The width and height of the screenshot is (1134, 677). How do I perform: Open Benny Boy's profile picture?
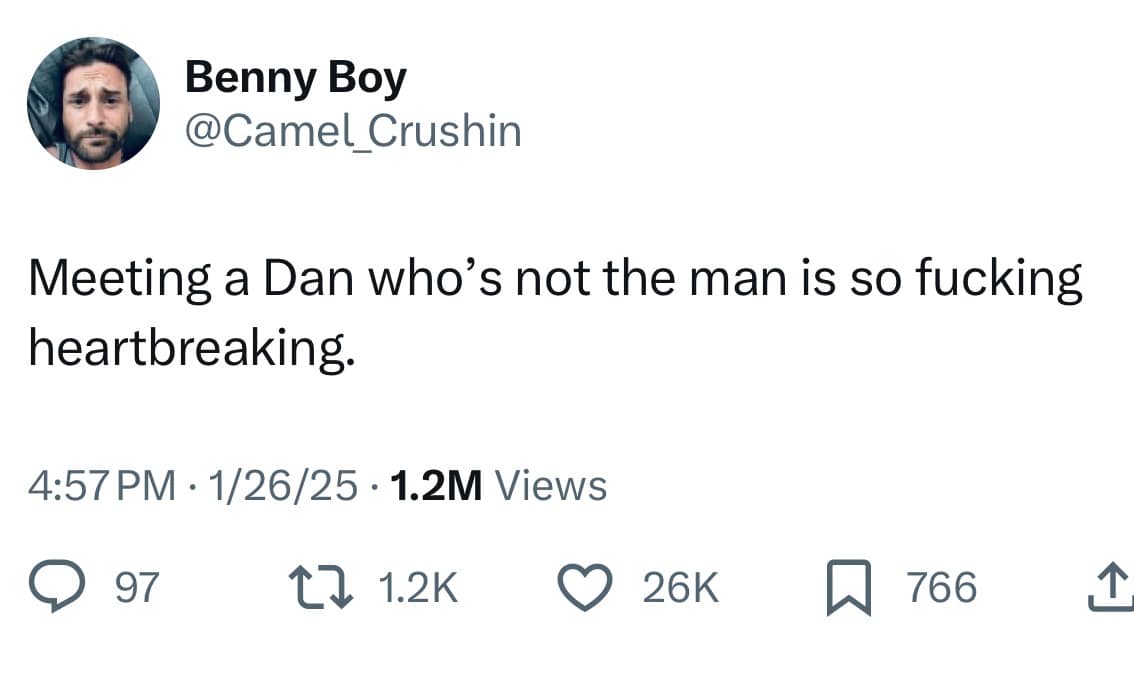coord(92,104)
